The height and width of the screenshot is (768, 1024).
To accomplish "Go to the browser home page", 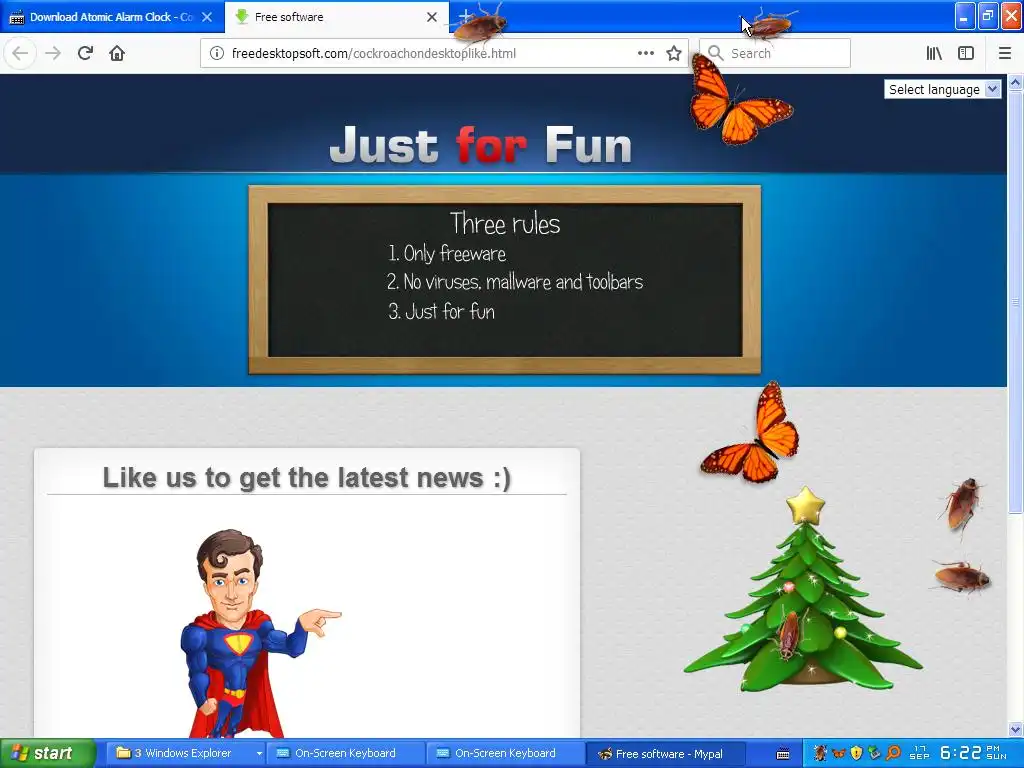I will coord(117,53).
